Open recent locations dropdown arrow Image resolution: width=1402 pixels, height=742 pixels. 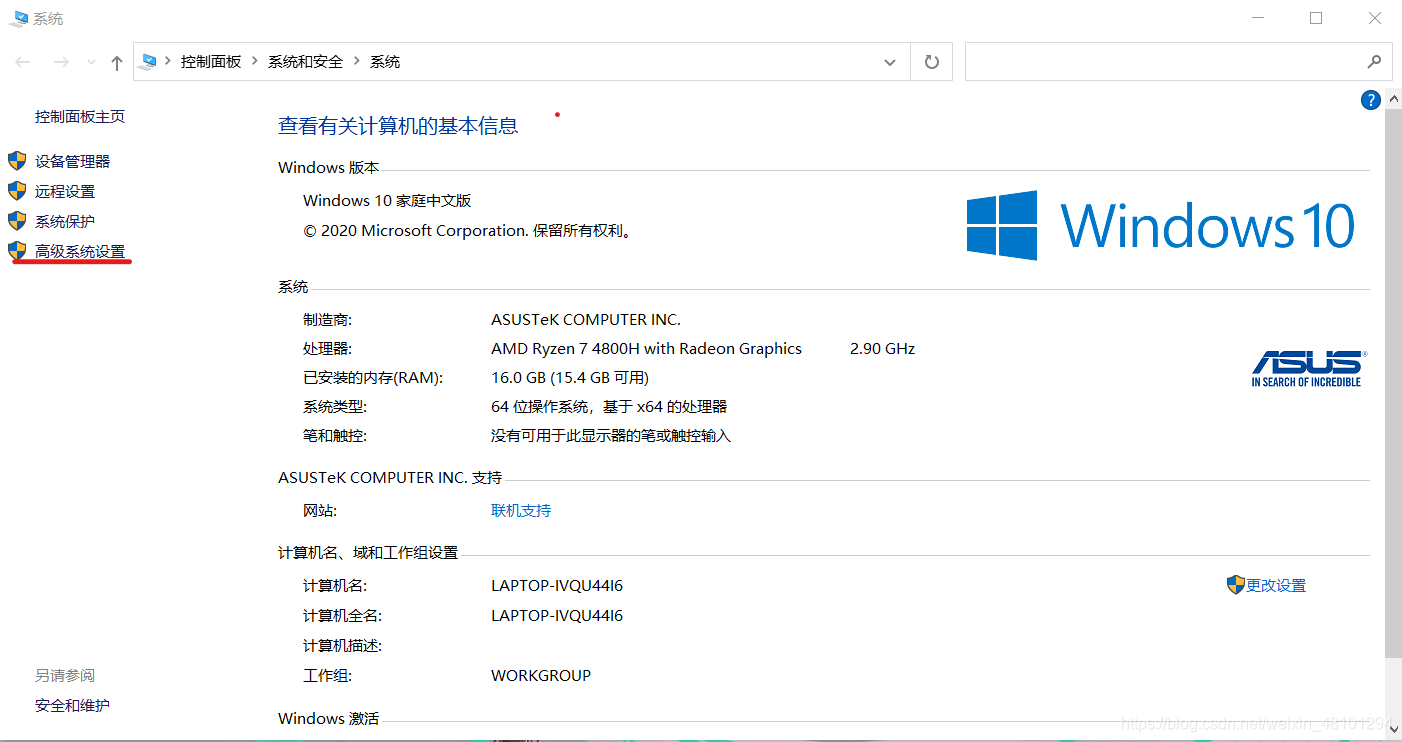(92, 62)
